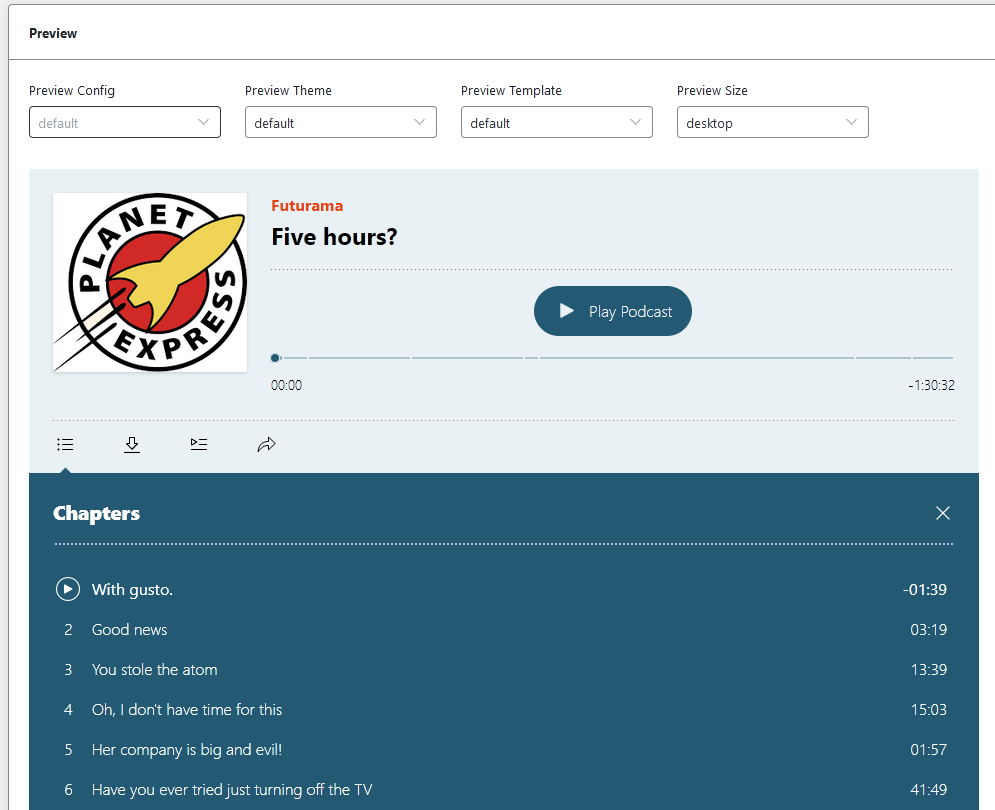
Task: Click the episode title 'Five hours?'
Action: pyautogui.click(x=334, y=237)
